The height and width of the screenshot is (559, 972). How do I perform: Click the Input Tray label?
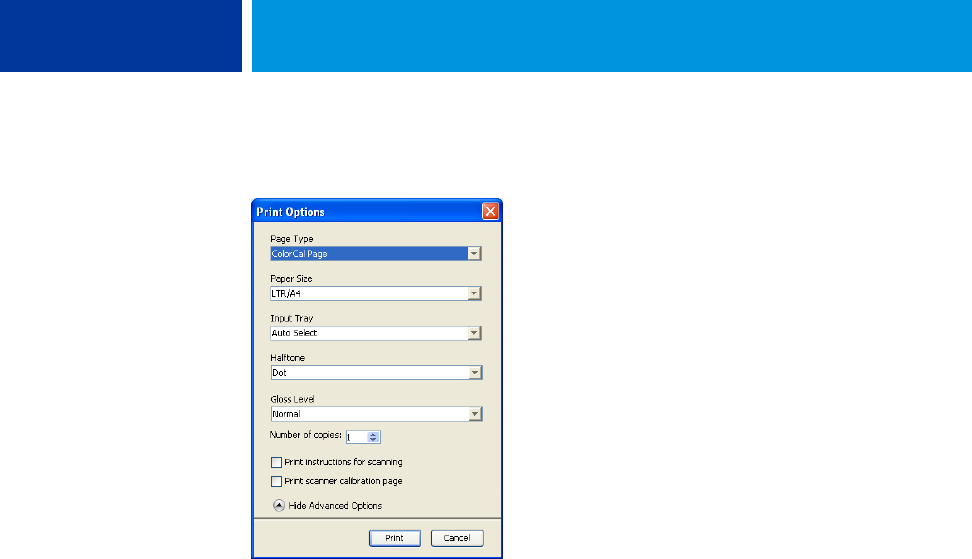(292, 319)
